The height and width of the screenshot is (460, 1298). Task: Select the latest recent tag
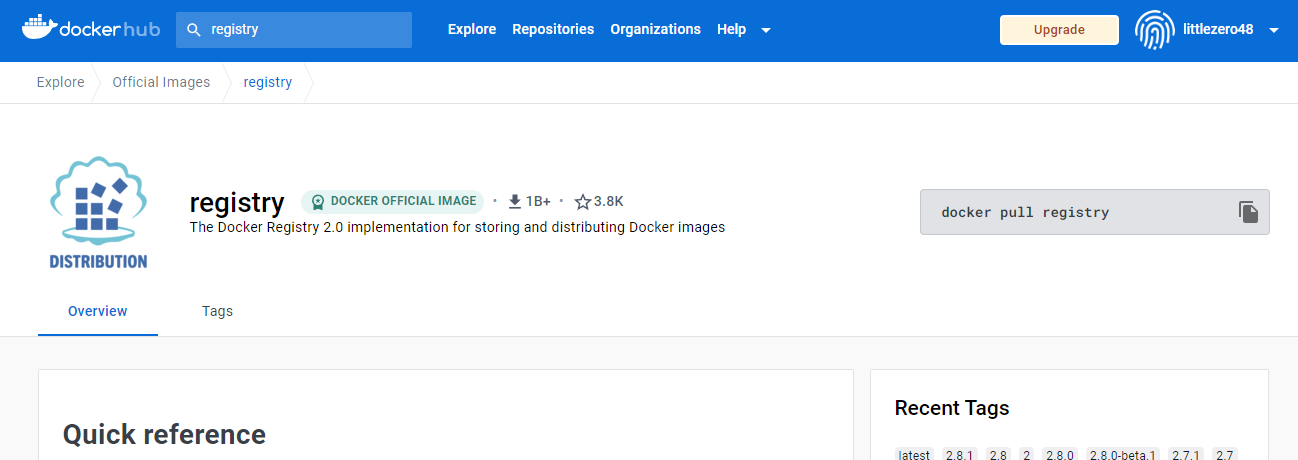pyautogui.click(x=914, y=455)
